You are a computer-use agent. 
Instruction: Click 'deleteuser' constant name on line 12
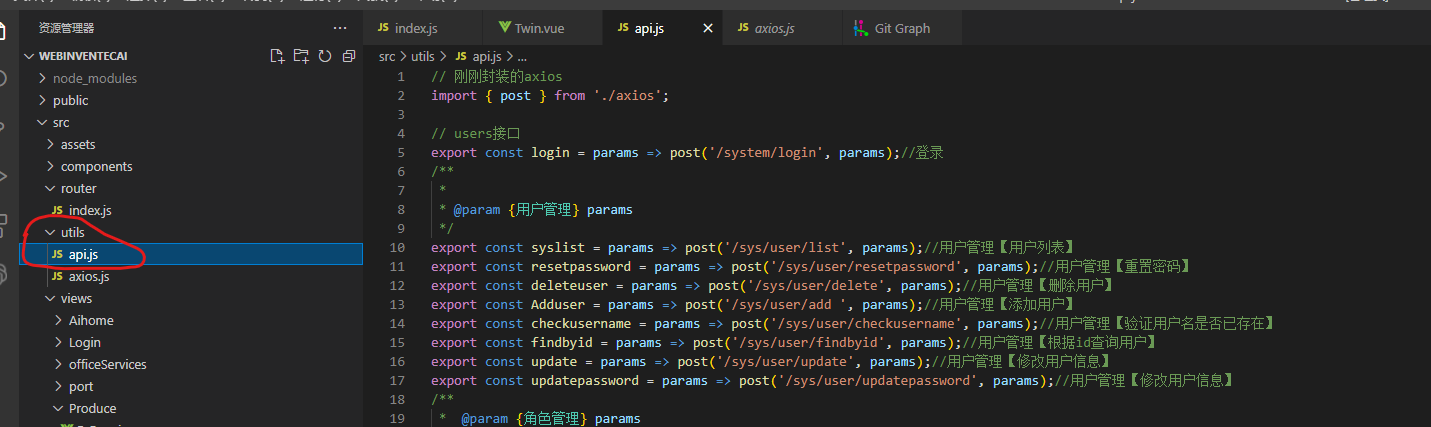tap(569, 286)
